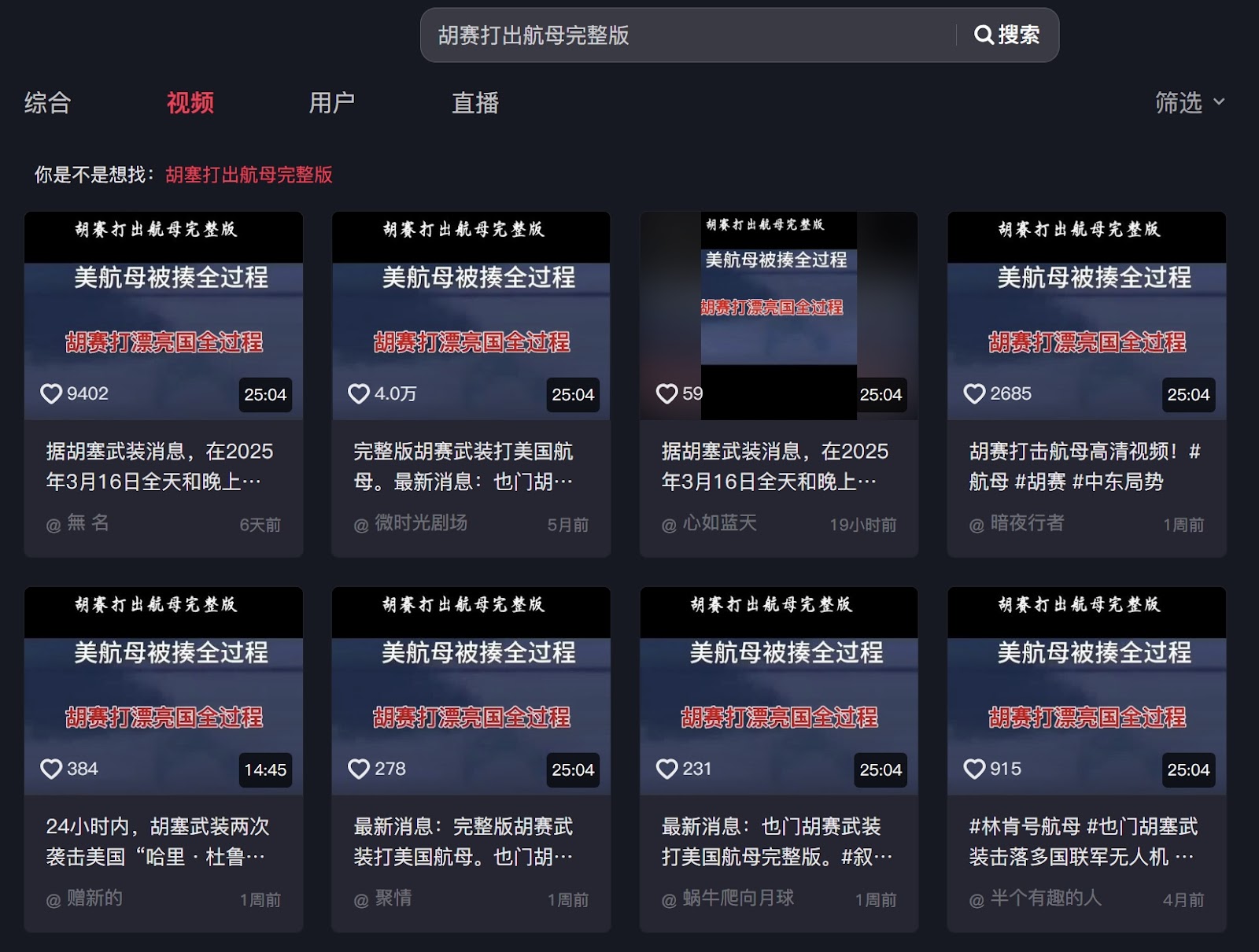
Task: Open the 用户 tab
Action: 331,102
